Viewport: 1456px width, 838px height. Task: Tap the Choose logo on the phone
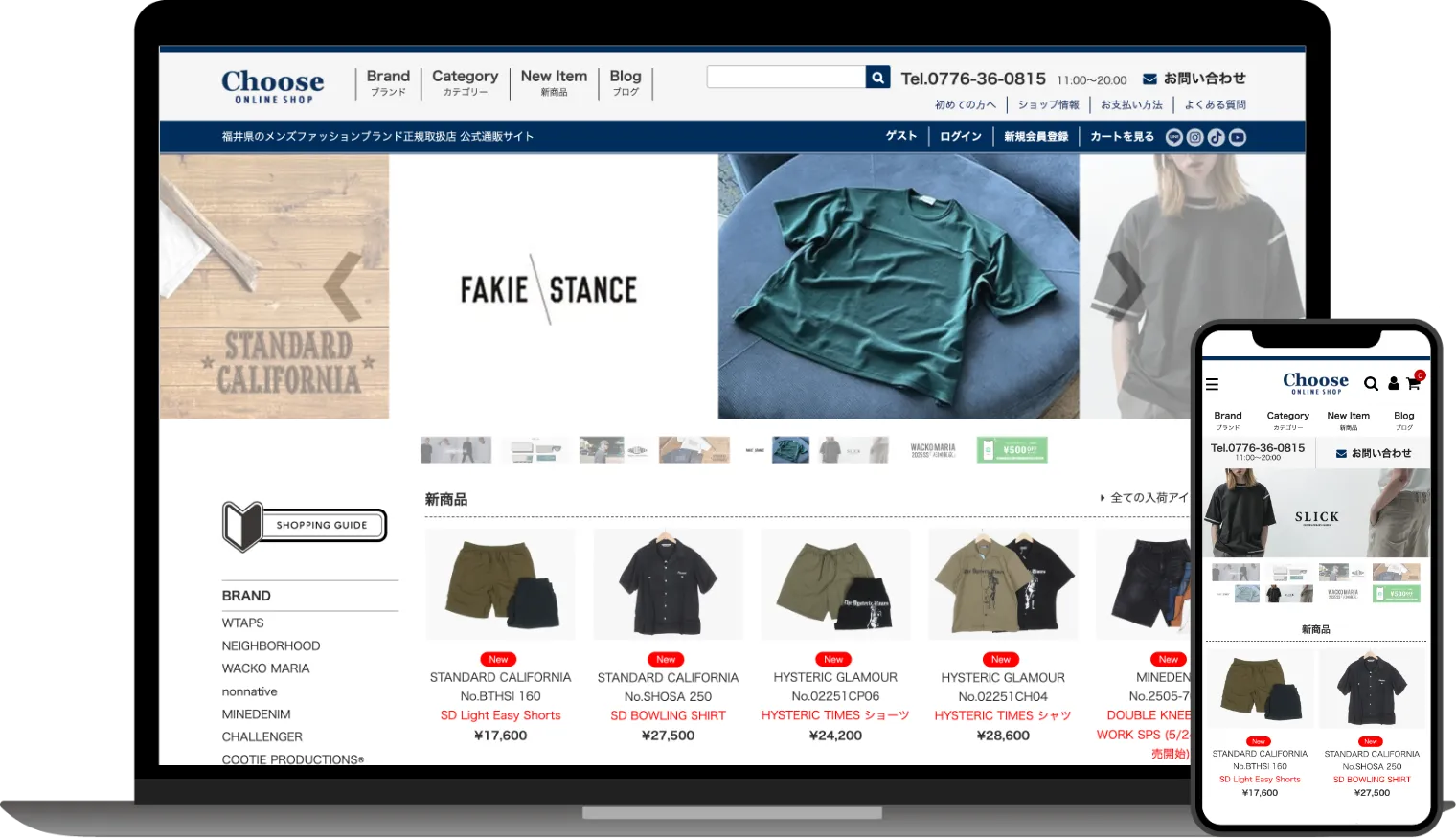tap(1315, 383)
